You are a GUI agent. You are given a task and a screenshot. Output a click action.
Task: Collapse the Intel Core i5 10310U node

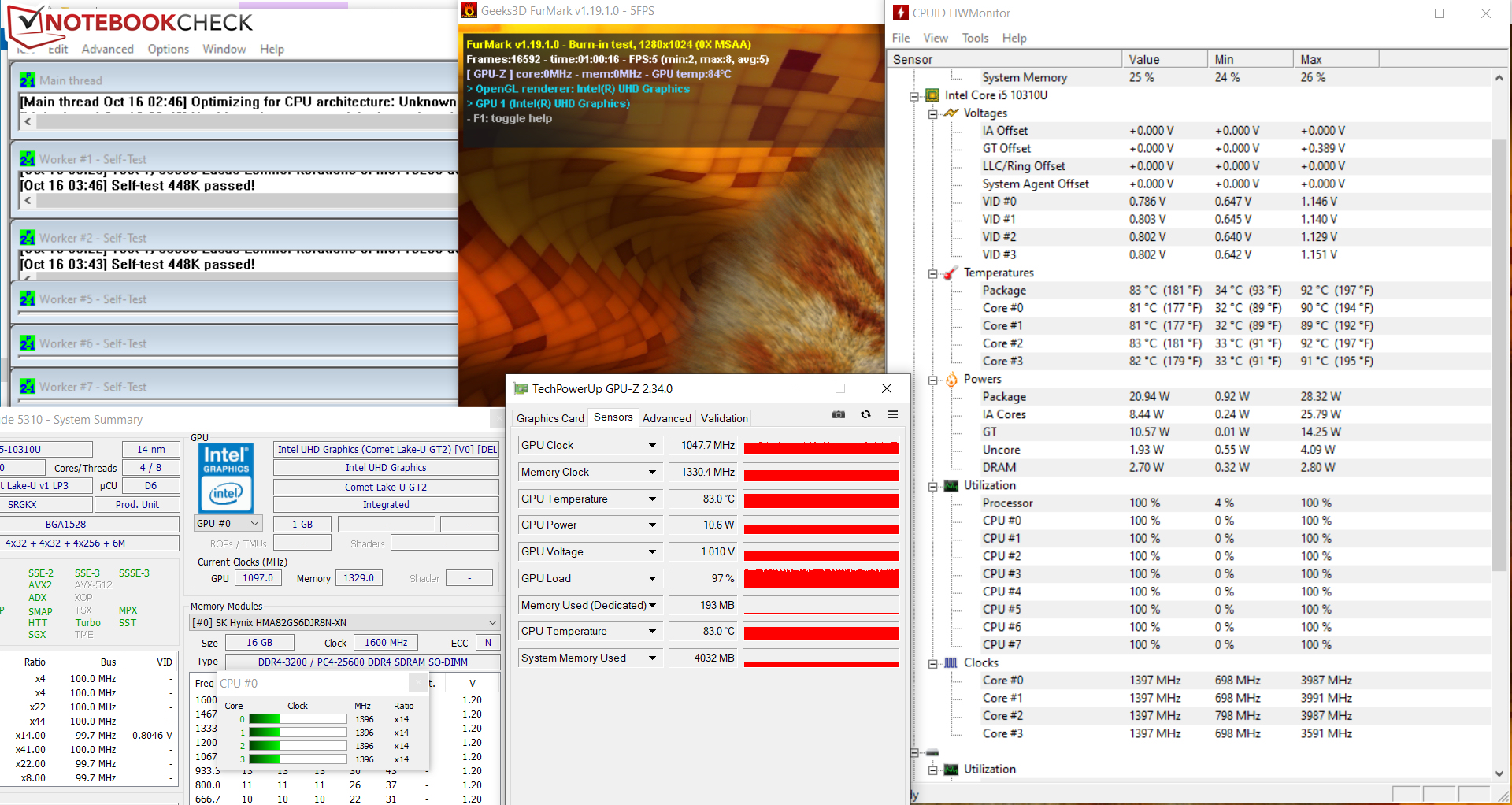(x=914, y=96)
